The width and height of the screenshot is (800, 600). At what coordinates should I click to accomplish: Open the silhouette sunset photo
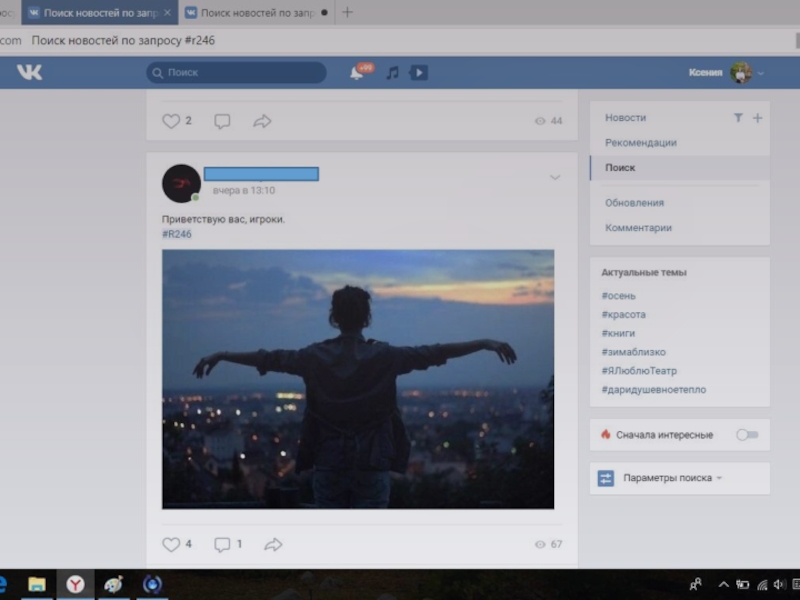(x=358, y=379)
